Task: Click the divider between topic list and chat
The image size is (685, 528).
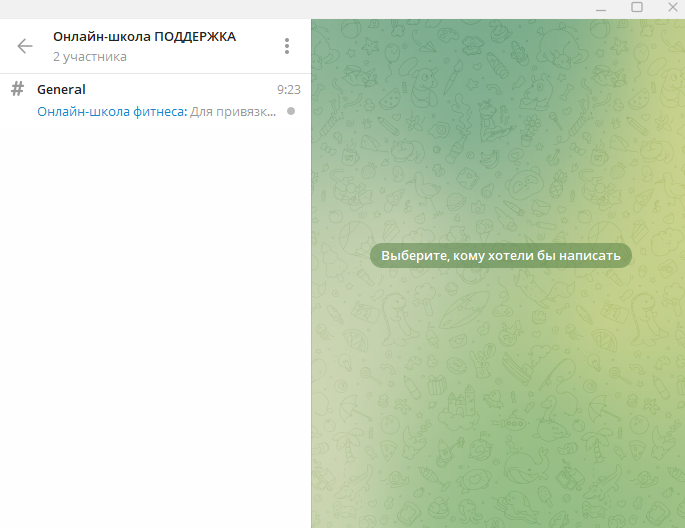Action: click(x=310, y=300)
